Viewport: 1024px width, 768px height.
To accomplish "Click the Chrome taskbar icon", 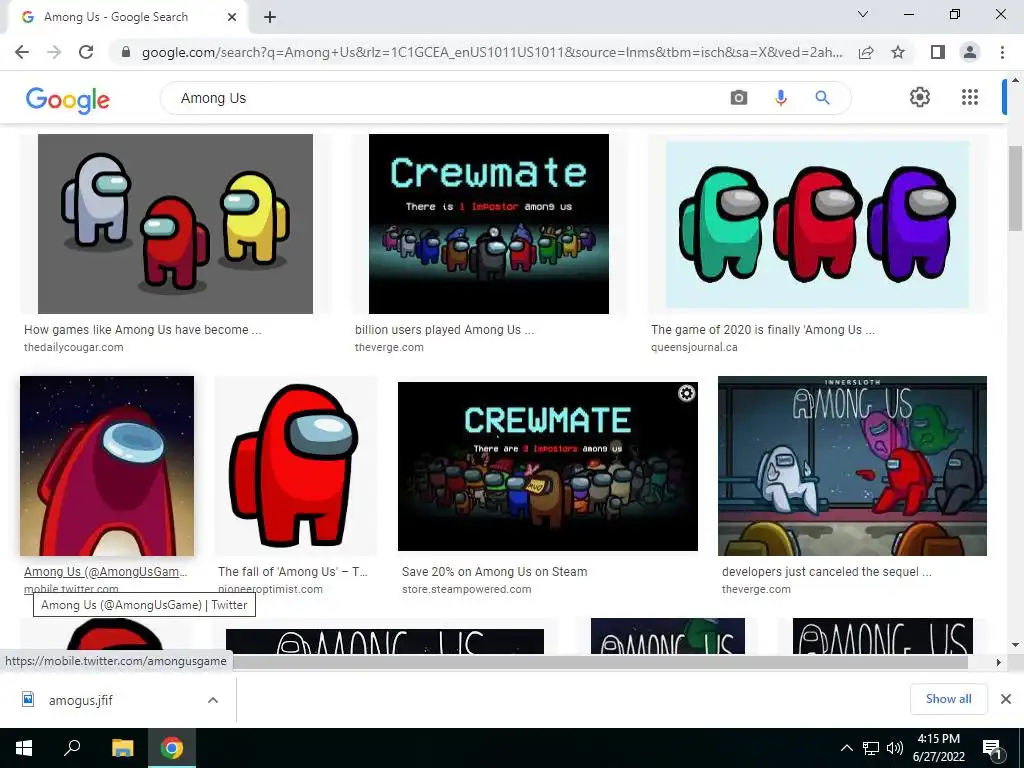I will click(x=172, y=748).
